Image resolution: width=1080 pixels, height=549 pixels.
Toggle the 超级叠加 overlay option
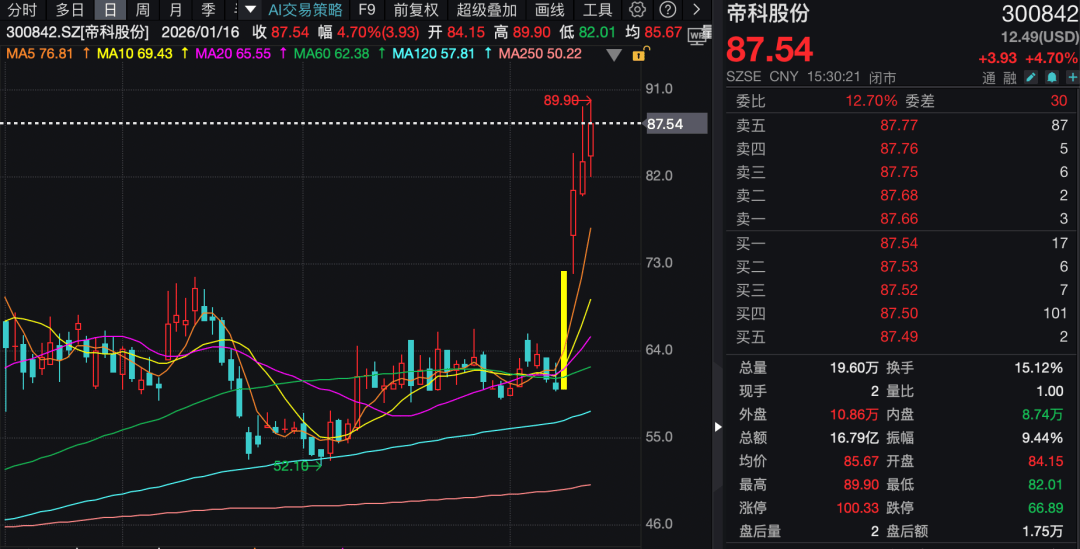pyautogui.click(x=487, y=10)
